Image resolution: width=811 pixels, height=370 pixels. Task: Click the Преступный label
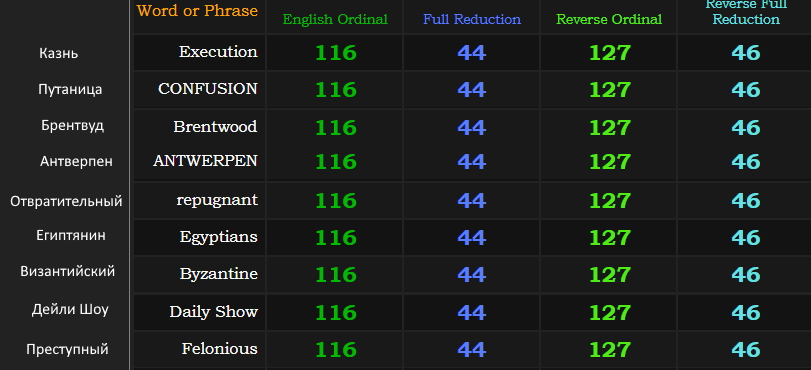tap(67, 349)
